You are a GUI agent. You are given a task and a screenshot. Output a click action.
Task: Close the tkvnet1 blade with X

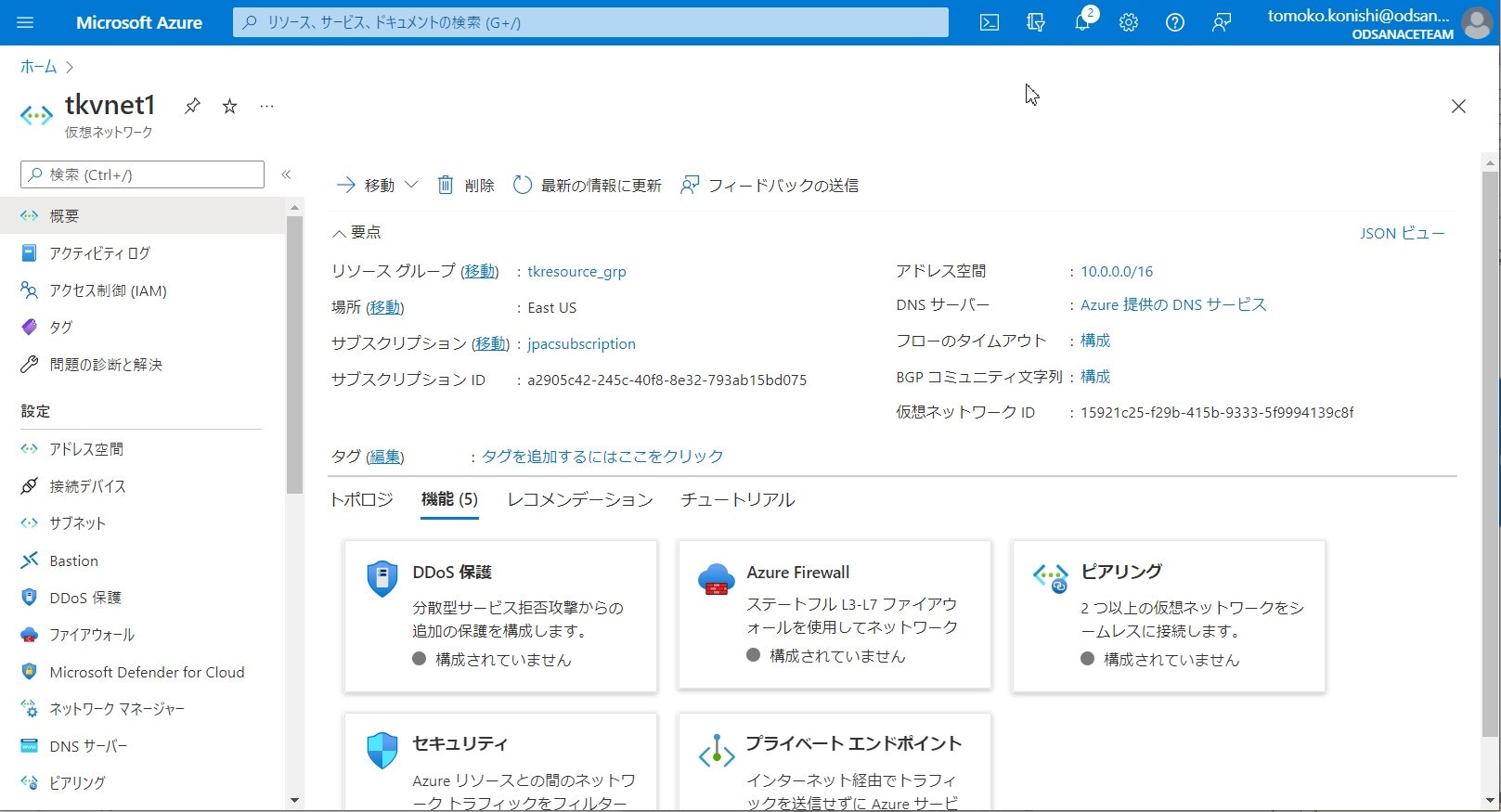[x=1458, y=107]
